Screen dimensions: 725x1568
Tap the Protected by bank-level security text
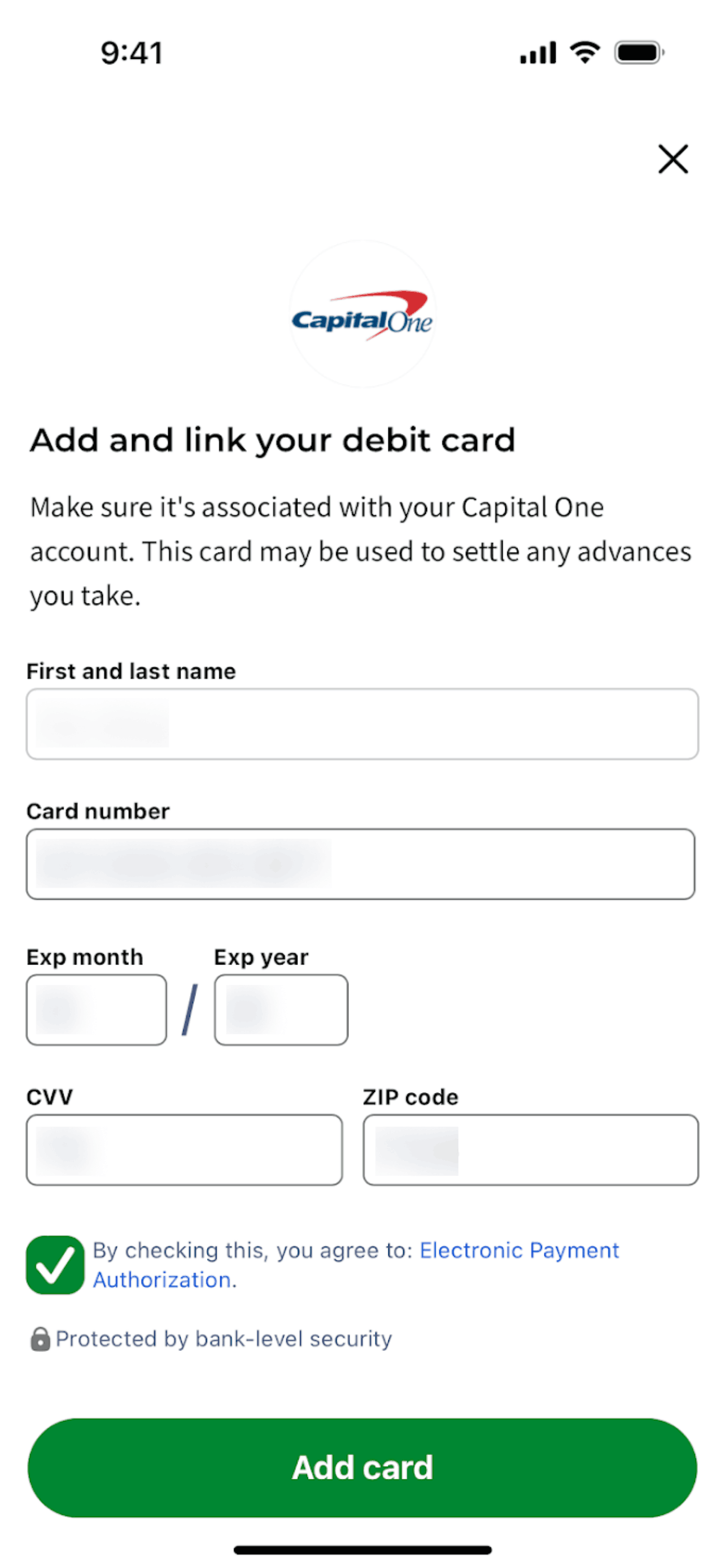pyautogui.click(x=224, y=1339)
